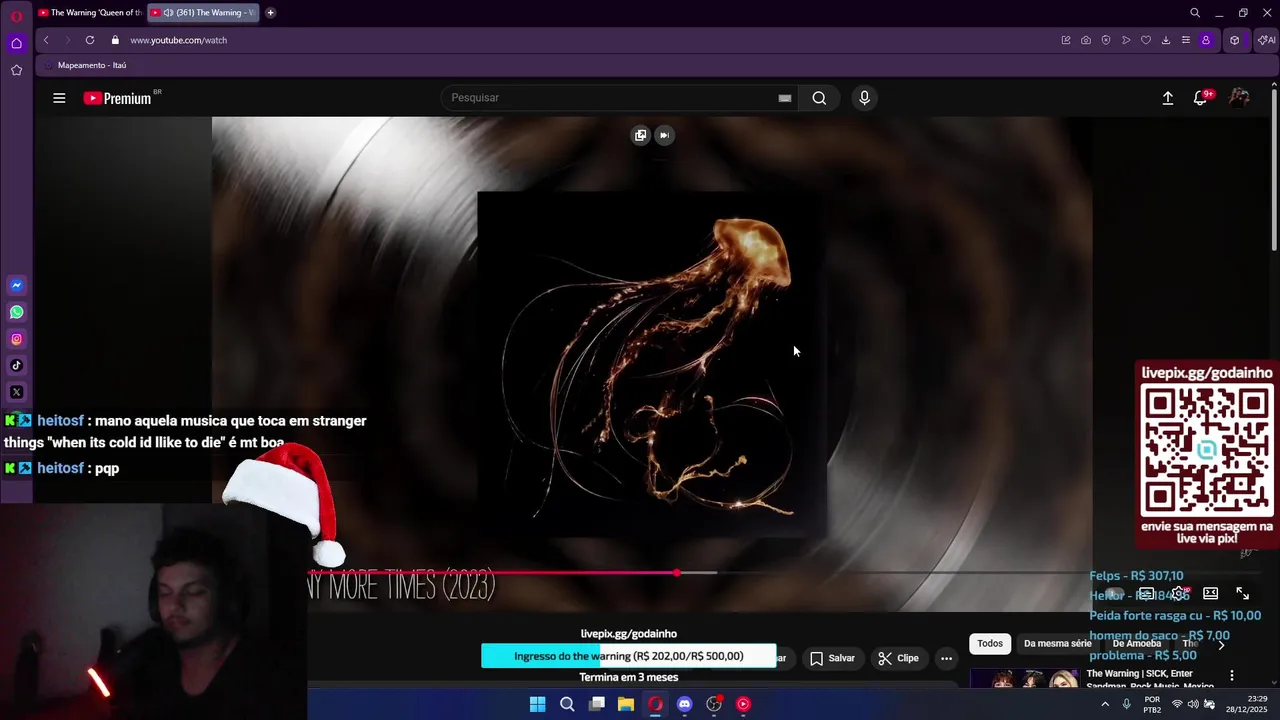The image size is (1280, 720).
Task: Create a clip with Clipe button
Action: coord(898,658)
